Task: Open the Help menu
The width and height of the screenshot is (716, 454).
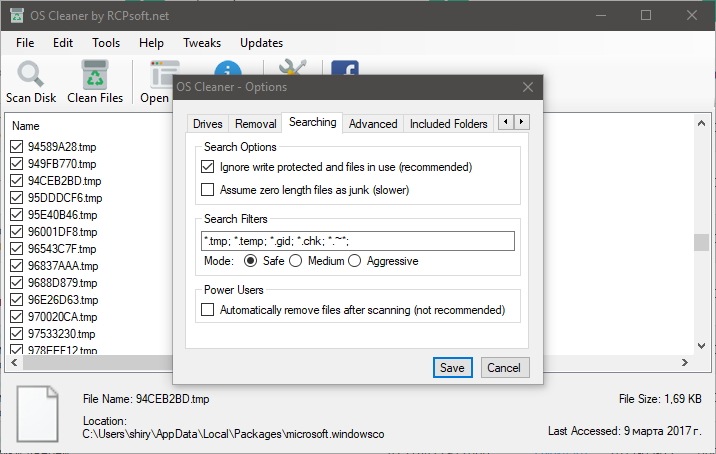Action: pos(151,43)
